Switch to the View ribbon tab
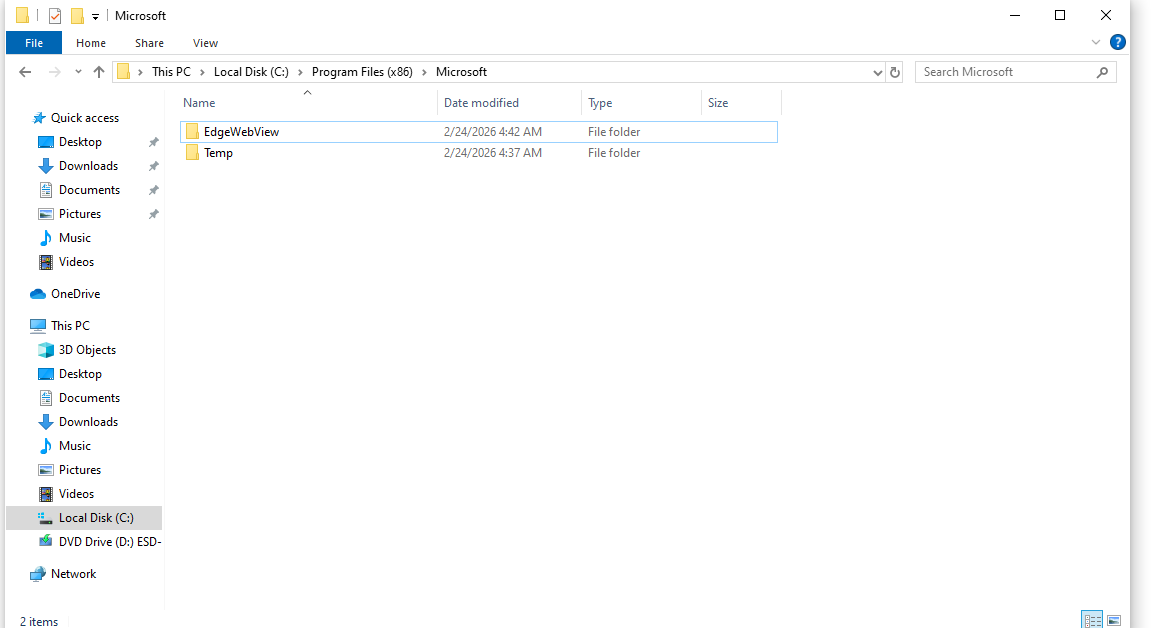Image resolution: width=1156 pixels, height=628 pixels. [205, 43]
